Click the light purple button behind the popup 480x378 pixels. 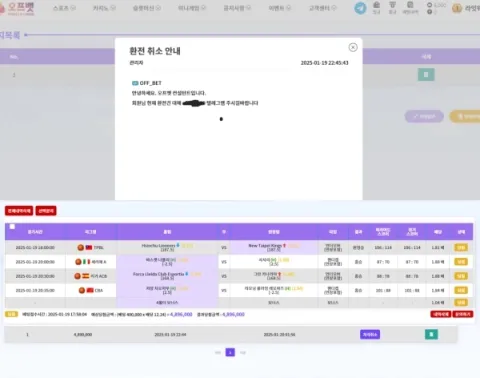tap(424, 116)
